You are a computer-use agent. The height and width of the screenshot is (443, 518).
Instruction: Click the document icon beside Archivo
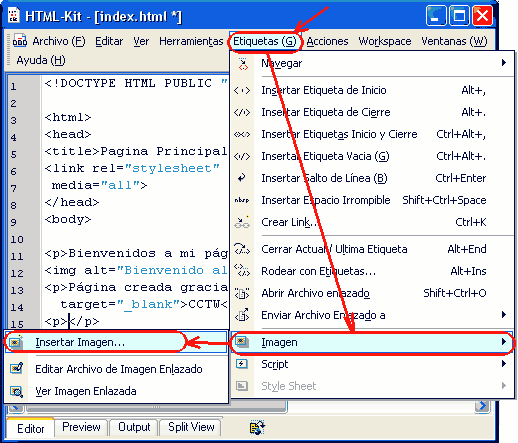20,40
